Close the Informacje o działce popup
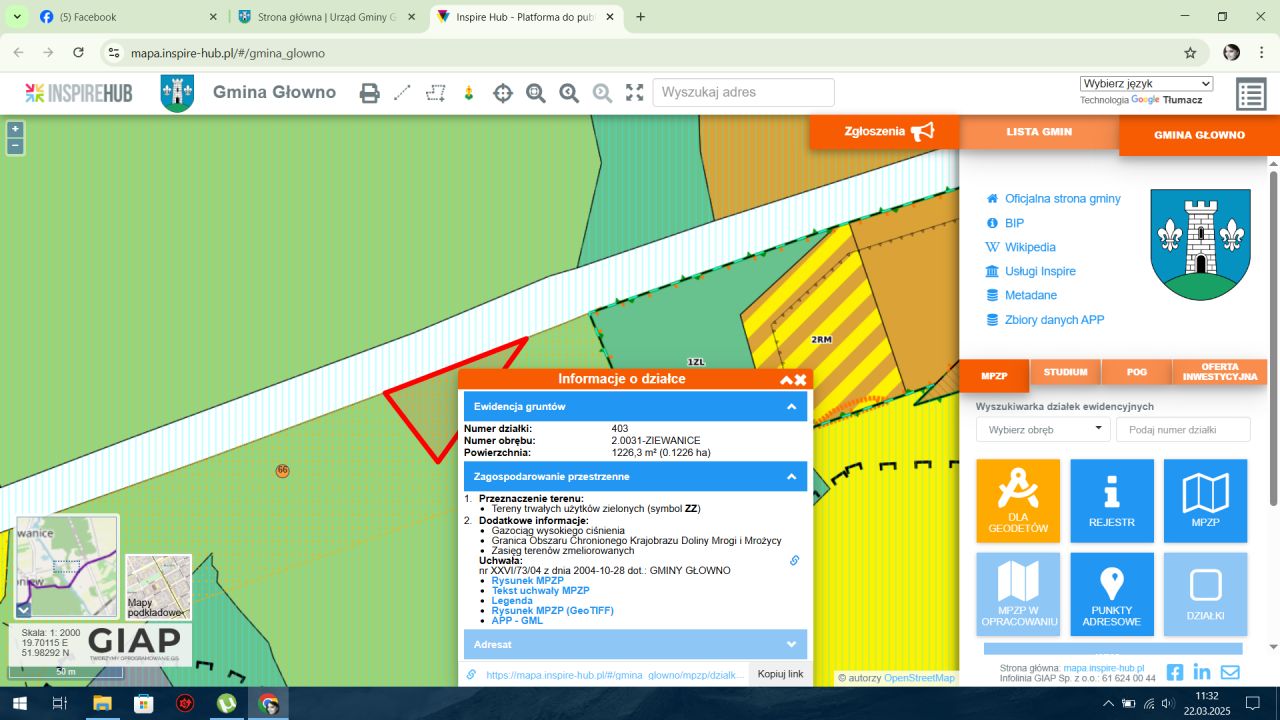The height and width of the screenshot is (720, 1280). point(801,379)
